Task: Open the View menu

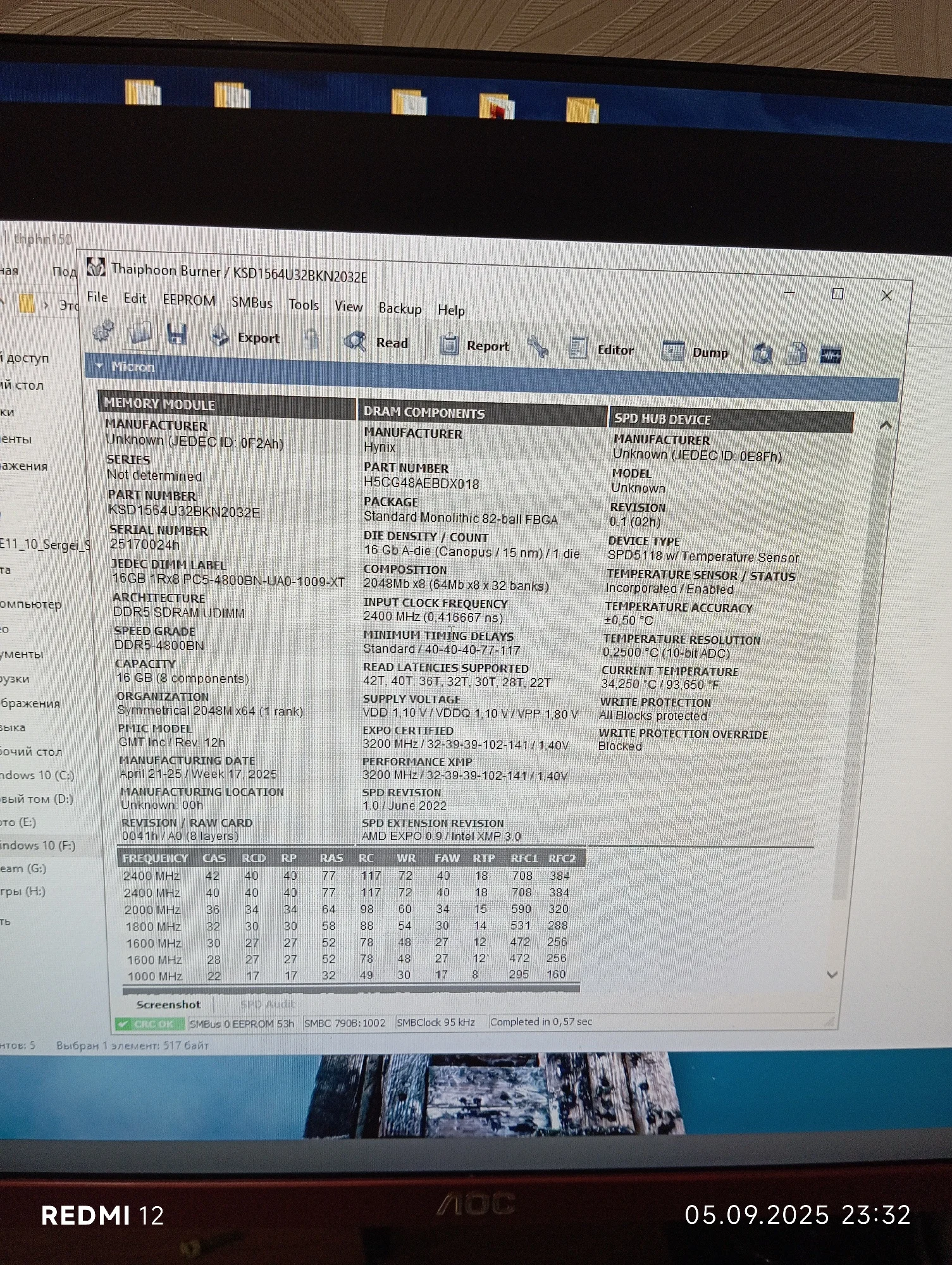Action: 349,307
